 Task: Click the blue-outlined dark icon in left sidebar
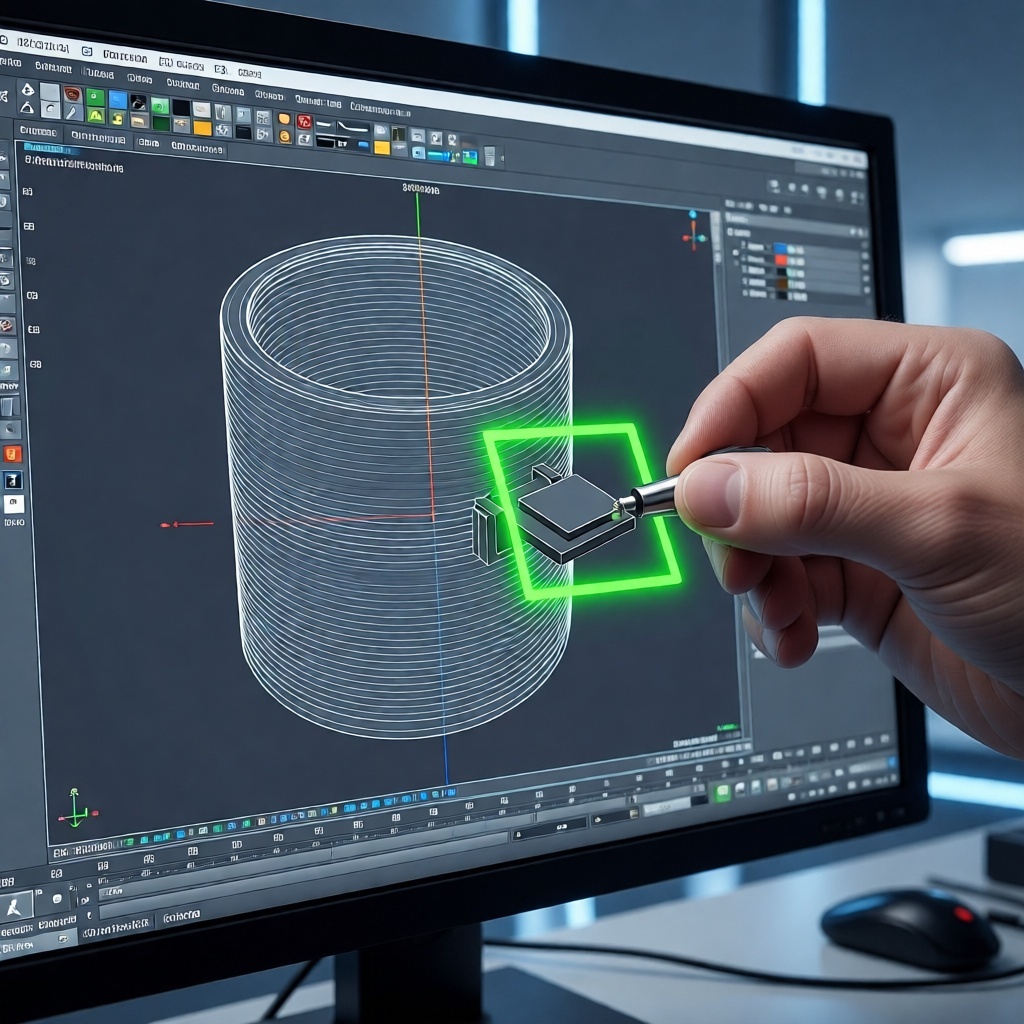click(x=13, y=481)
